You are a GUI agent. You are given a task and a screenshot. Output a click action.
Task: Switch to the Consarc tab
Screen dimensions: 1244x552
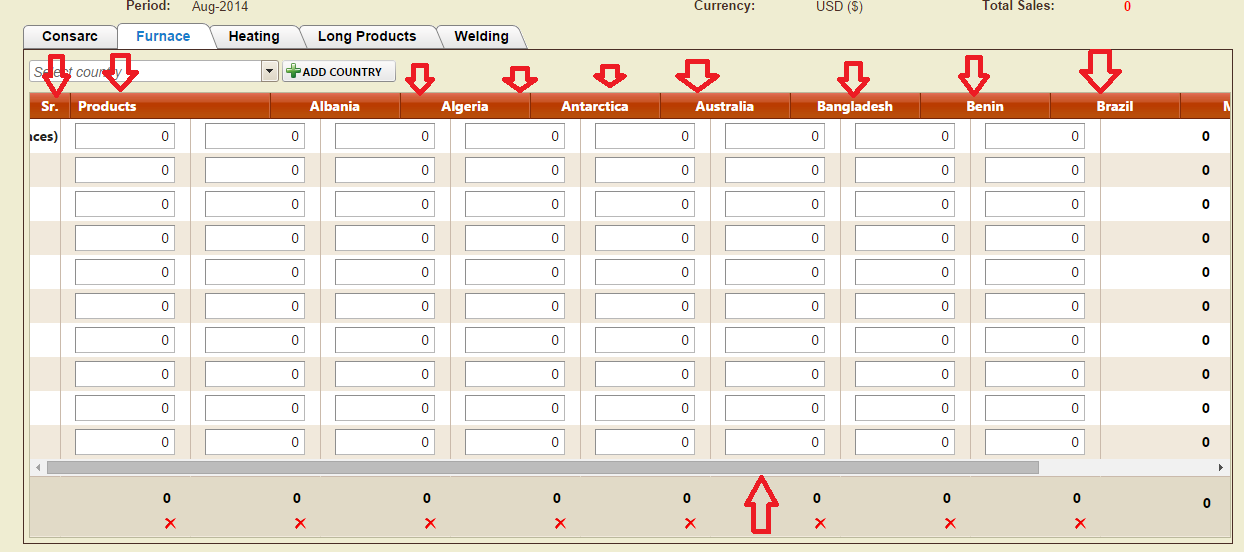pyautogui.click(x=70, y=37)
